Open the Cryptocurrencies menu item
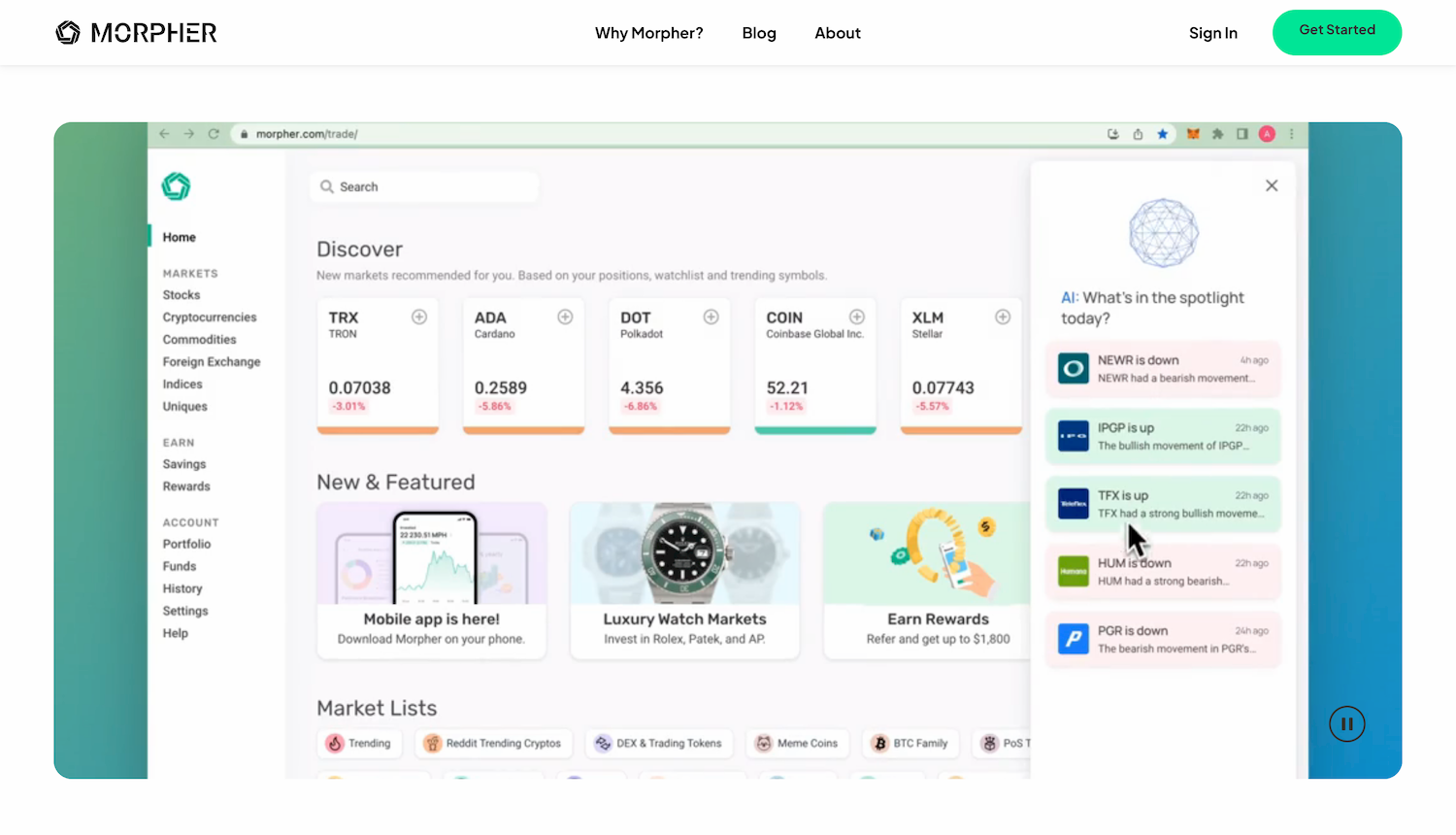Screen dimensions: 1456x835 (210, 317)
